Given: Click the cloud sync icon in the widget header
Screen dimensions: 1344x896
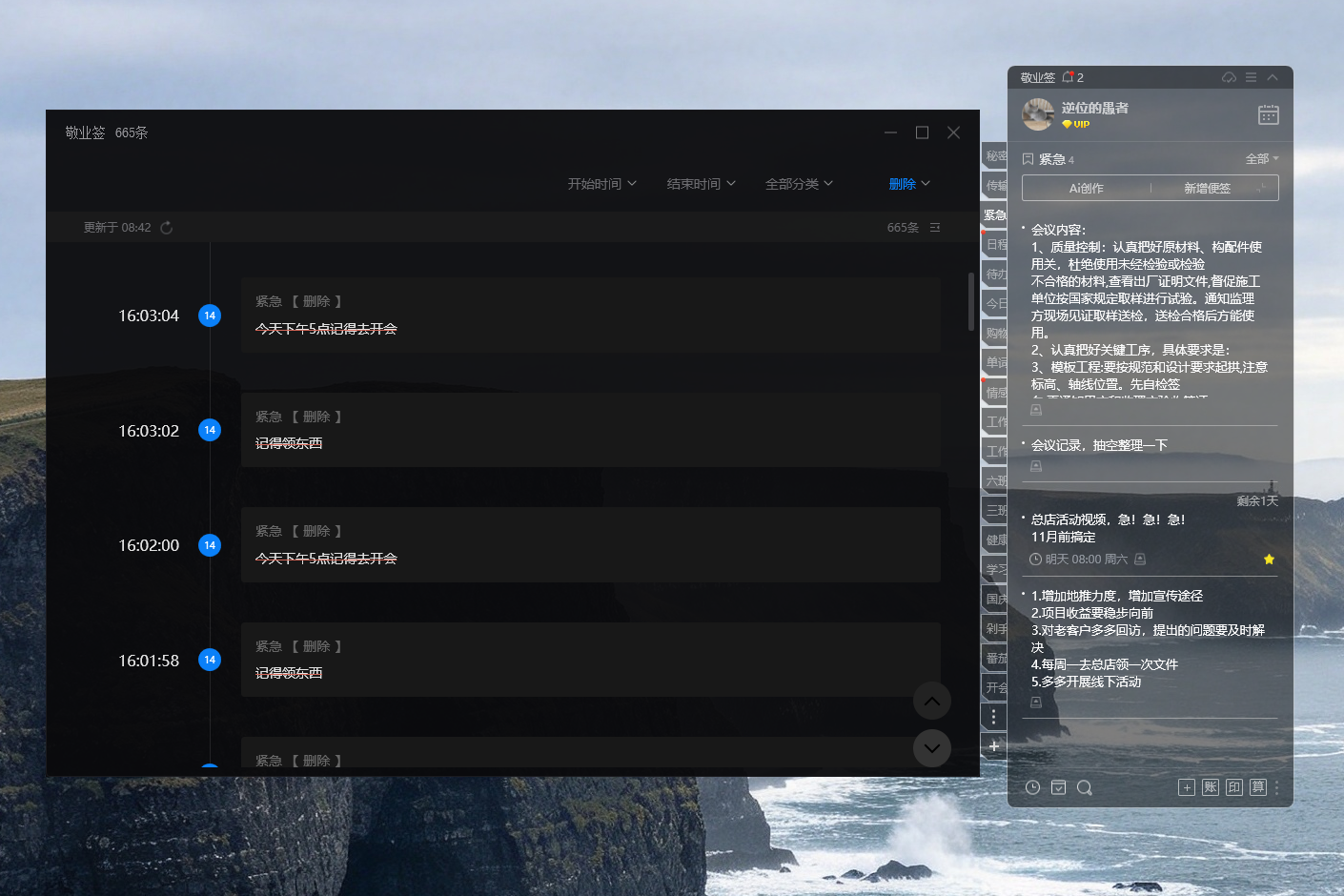Looking at the screenshot, I should [1230, 77].
